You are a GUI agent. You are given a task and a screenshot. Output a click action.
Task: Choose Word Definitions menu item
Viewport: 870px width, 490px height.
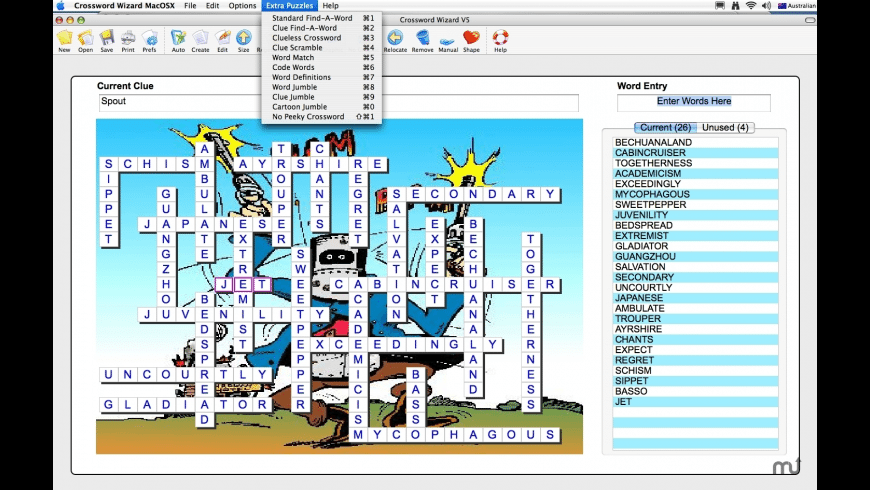[322, 77]
